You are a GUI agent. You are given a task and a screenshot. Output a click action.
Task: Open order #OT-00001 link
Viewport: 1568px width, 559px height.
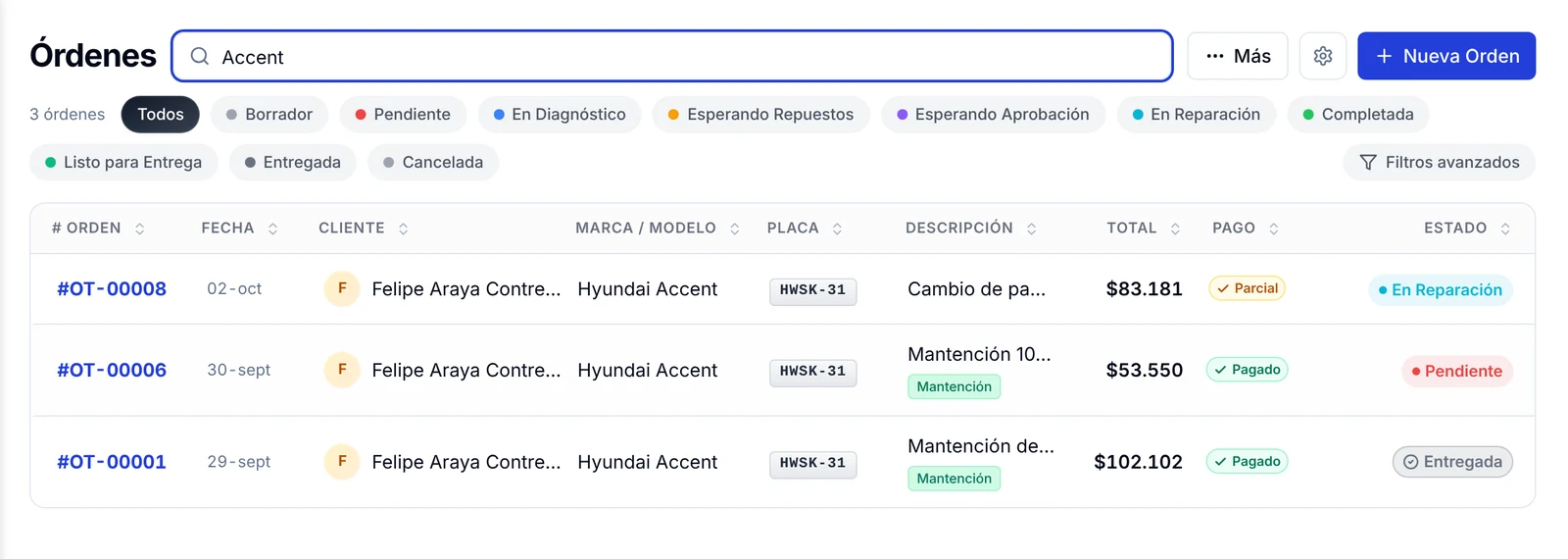point(112,462)
